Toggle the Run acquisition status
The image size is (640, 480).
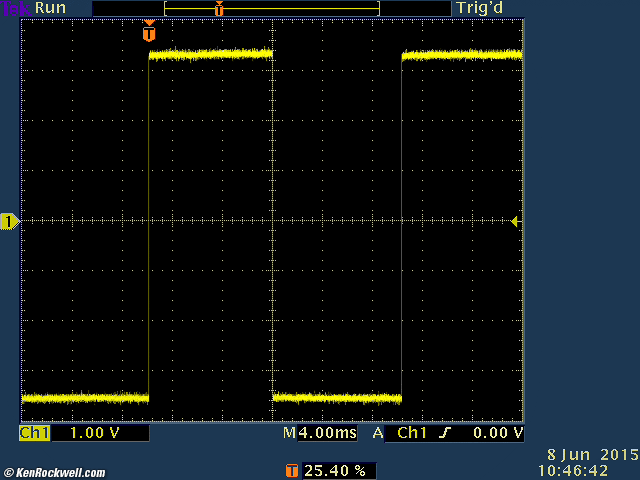tap(50, 8)
